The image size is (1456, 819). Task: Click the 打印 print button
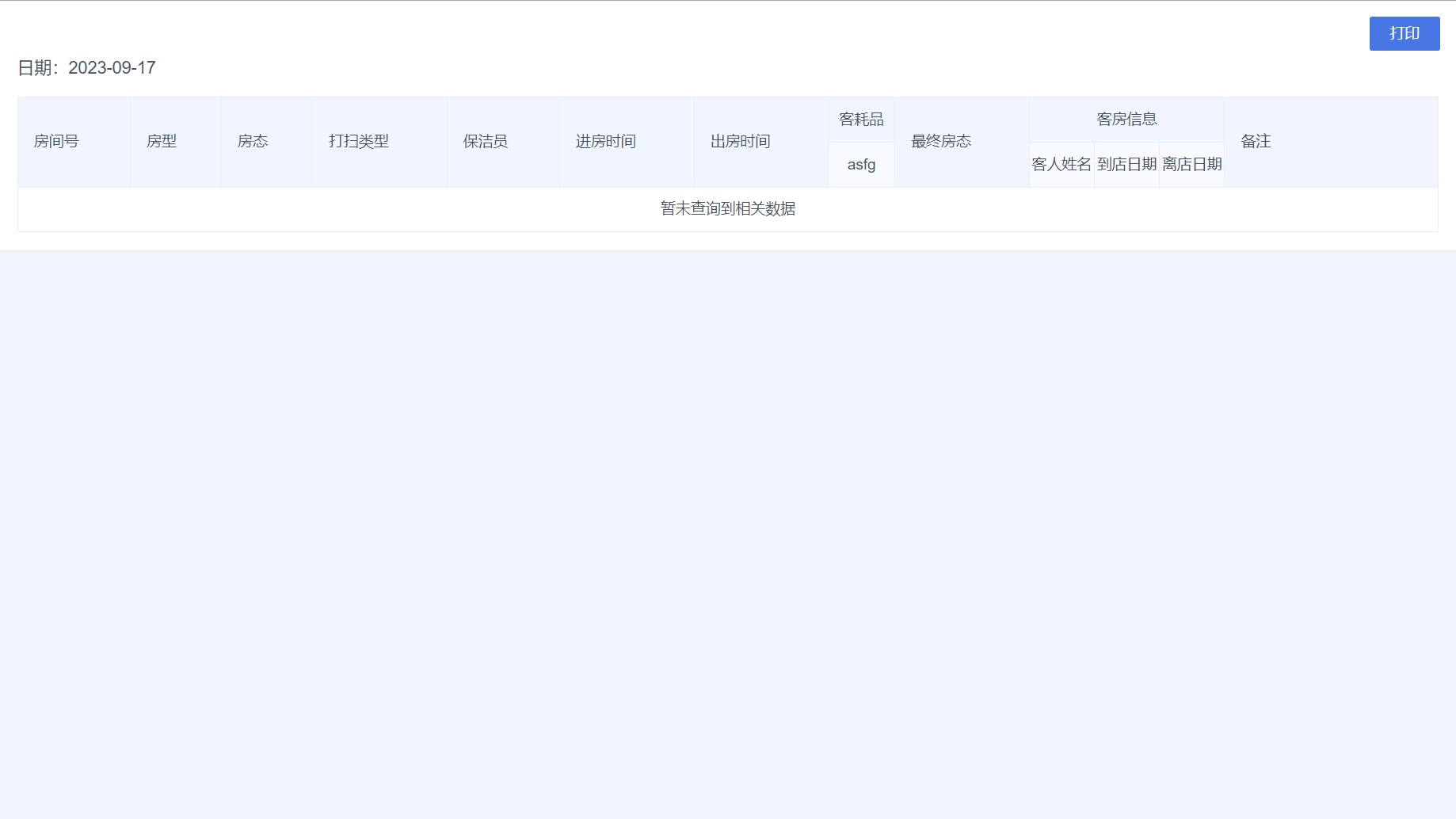pyautogui.click(x=1404, y=33)
